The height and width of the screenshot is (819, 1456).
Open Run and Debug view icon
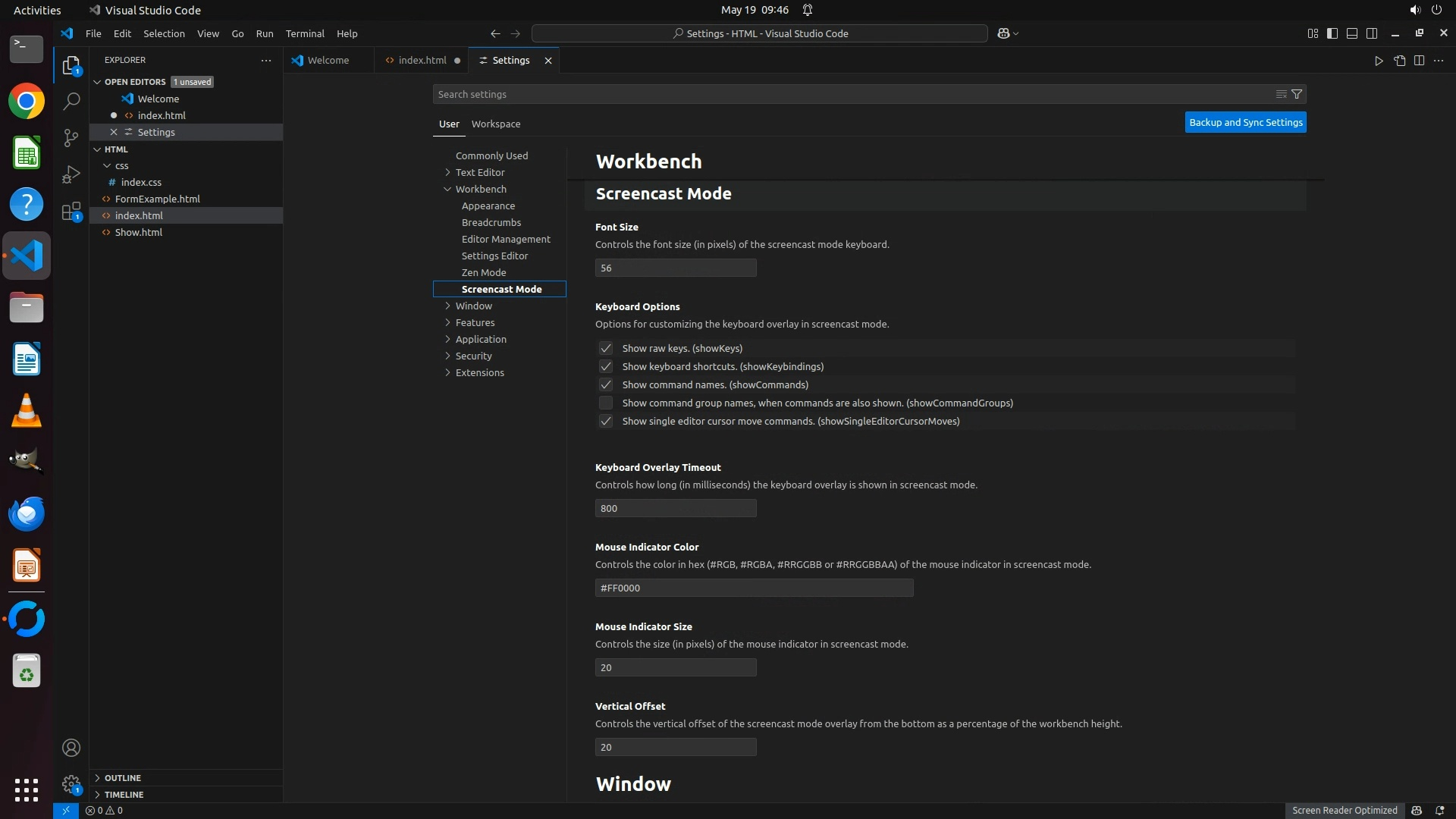click(71, 174)
